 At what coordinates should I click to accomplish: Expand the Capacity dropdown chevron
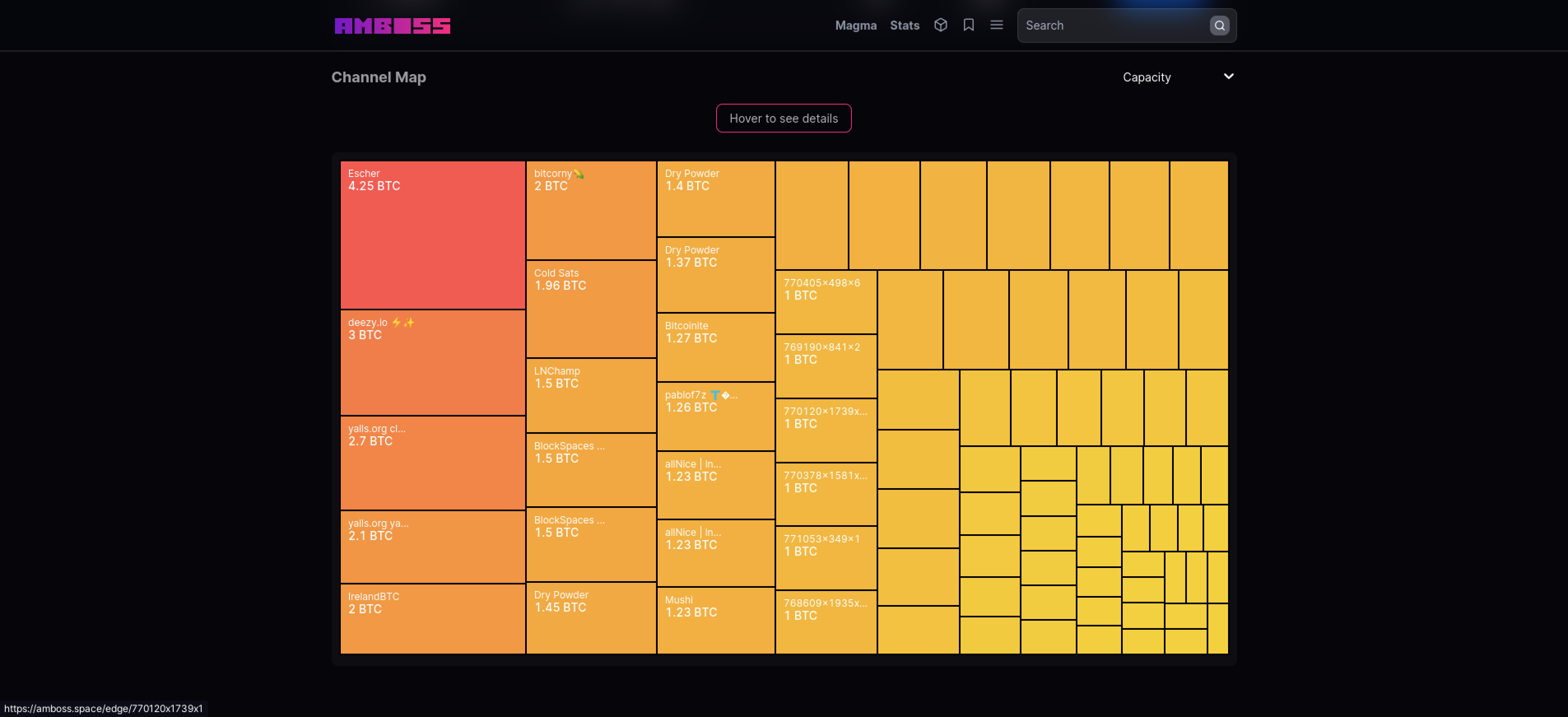click(x=1228, y=77)
